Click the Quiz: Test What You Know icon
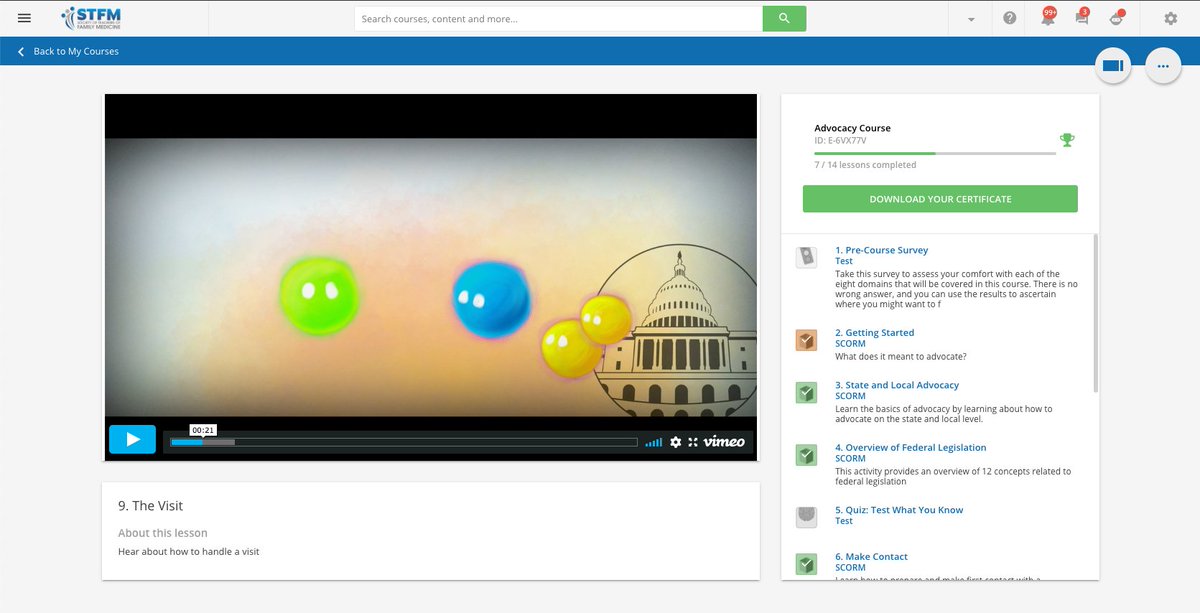 806,517
